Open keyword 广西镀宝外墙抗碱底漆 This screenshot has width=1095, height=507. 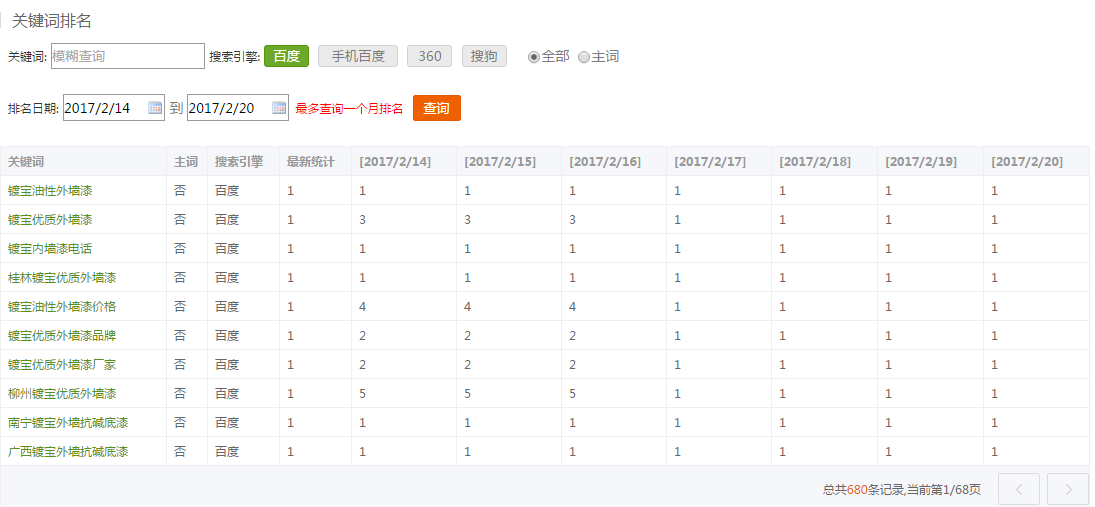point(68,452)
